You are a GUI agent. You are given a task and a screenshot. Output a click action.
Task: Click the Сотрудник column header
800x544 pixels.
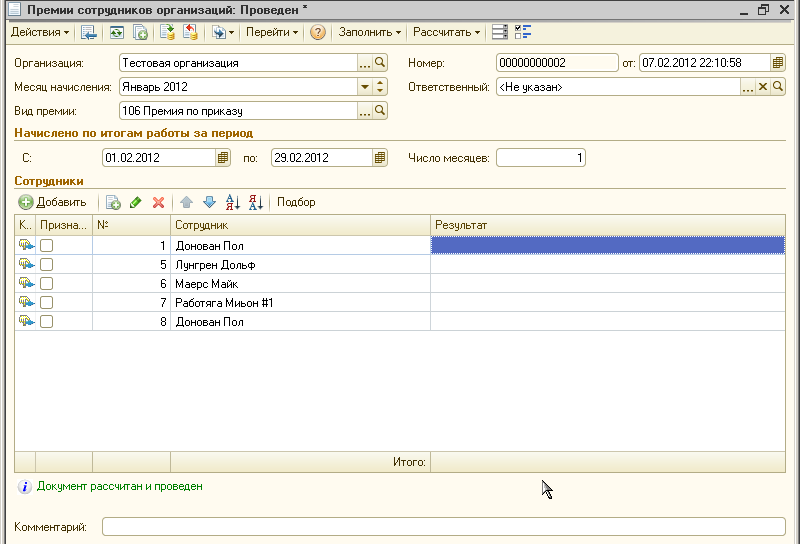pyautogui.click(x=301, y=225)
